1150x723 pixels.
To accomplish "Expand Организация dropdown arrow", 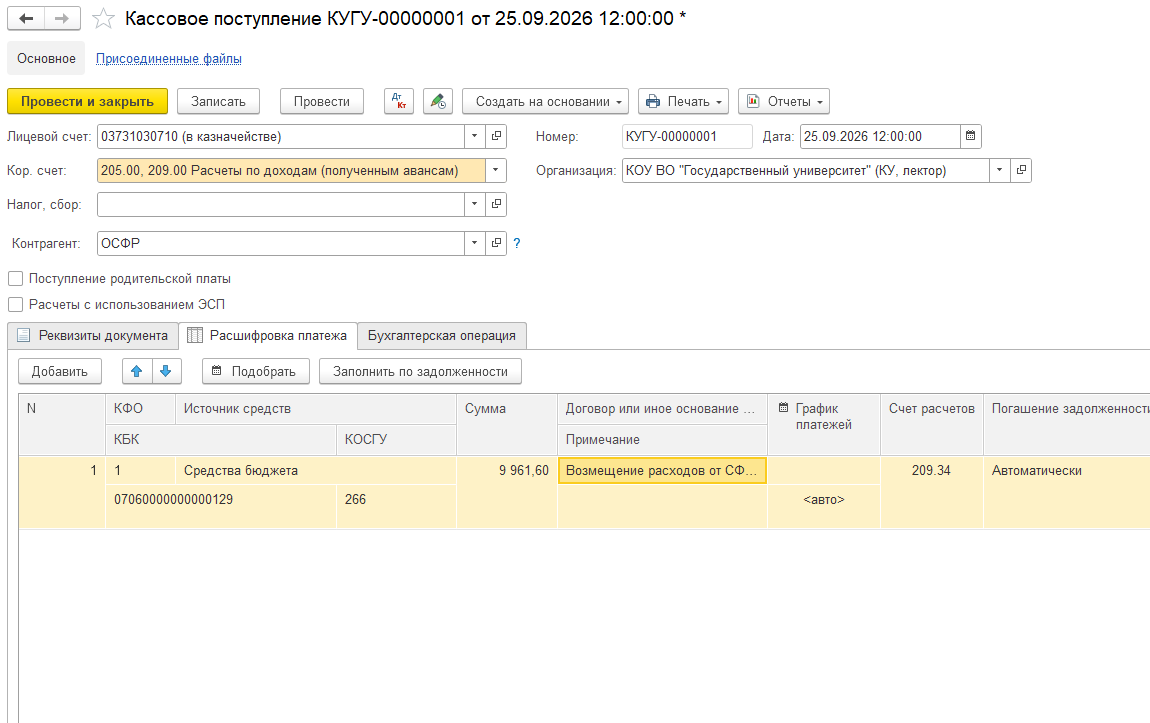I will 999,170.
